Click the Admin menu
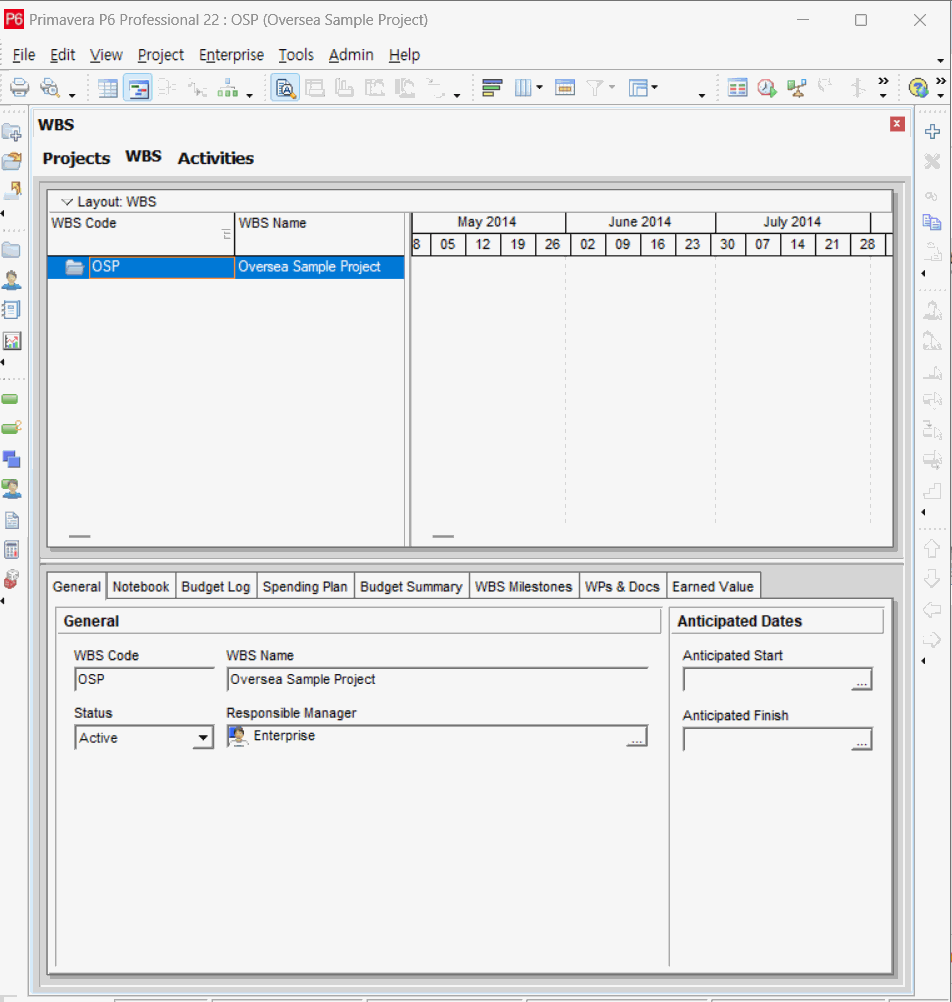 pyautogui.click(x=351, y=55)
